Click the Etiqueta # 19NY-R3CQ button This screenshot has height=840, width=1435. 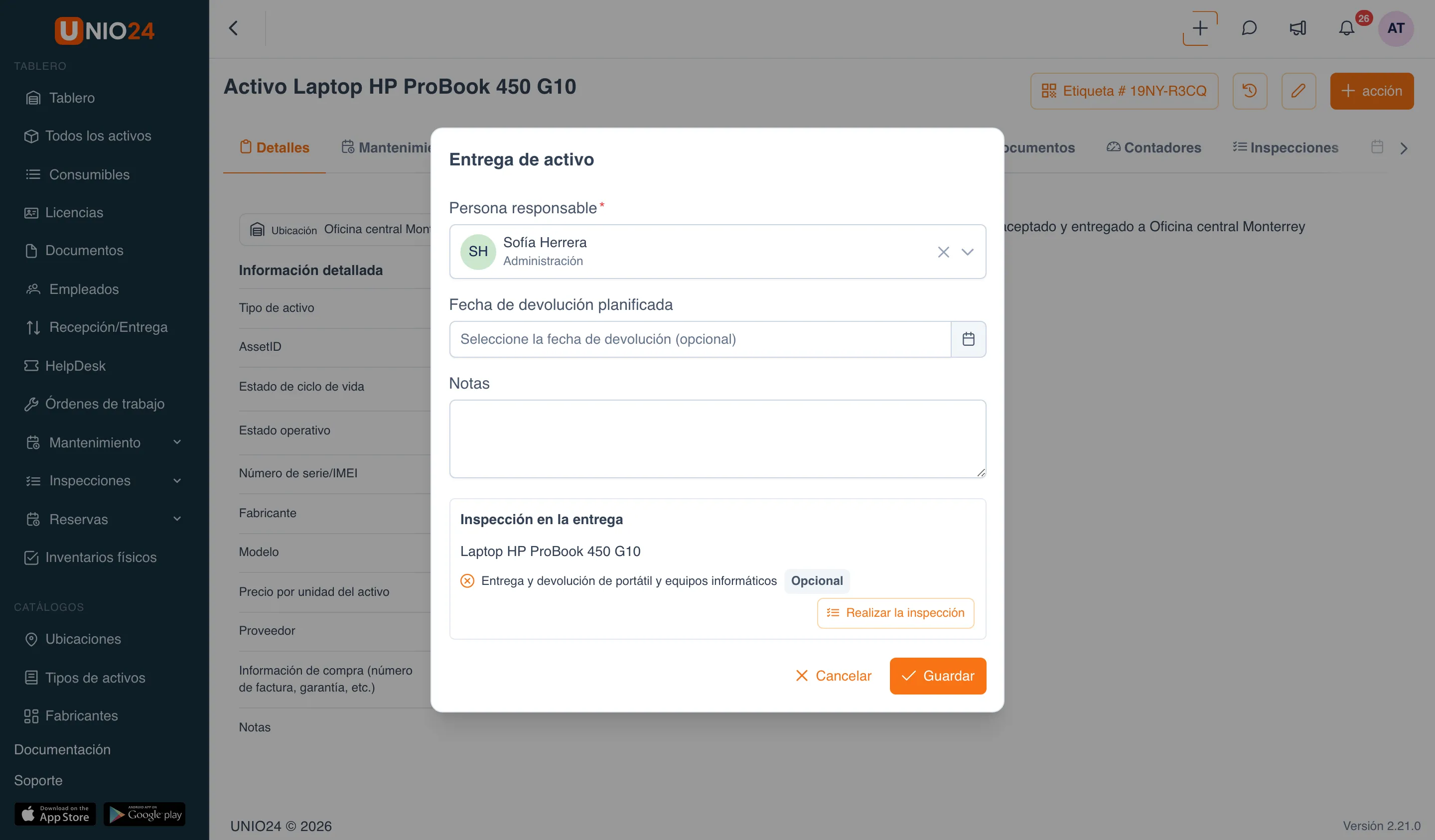[1124, 91]
